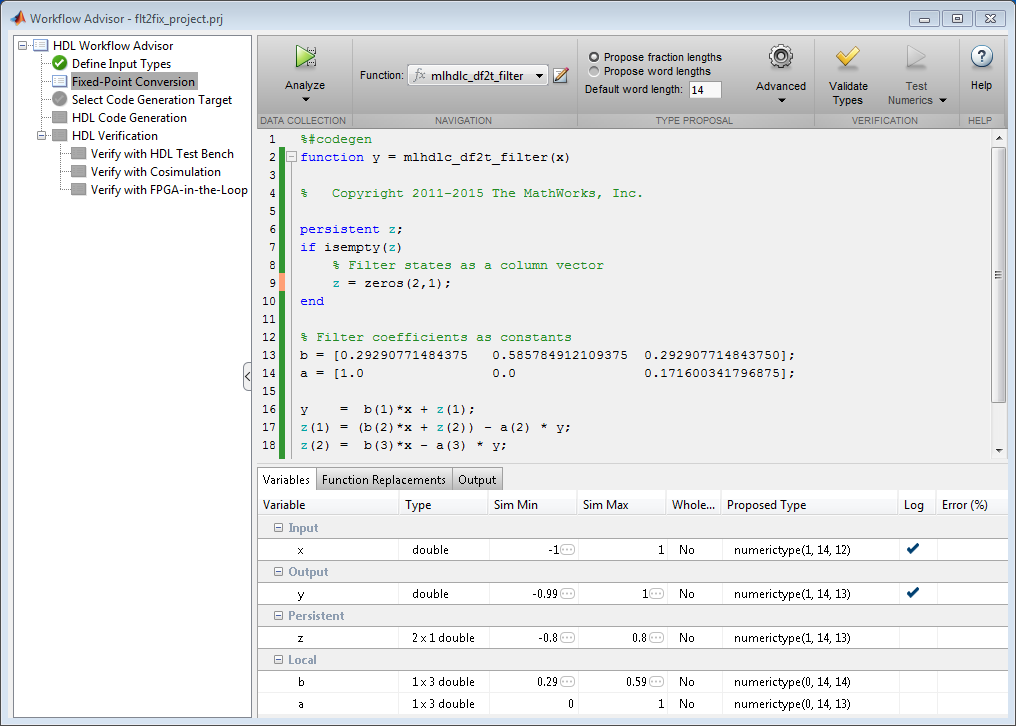1016x726 pixels.
Task: Switch to the Function Replacements tab
Action: 383,480
